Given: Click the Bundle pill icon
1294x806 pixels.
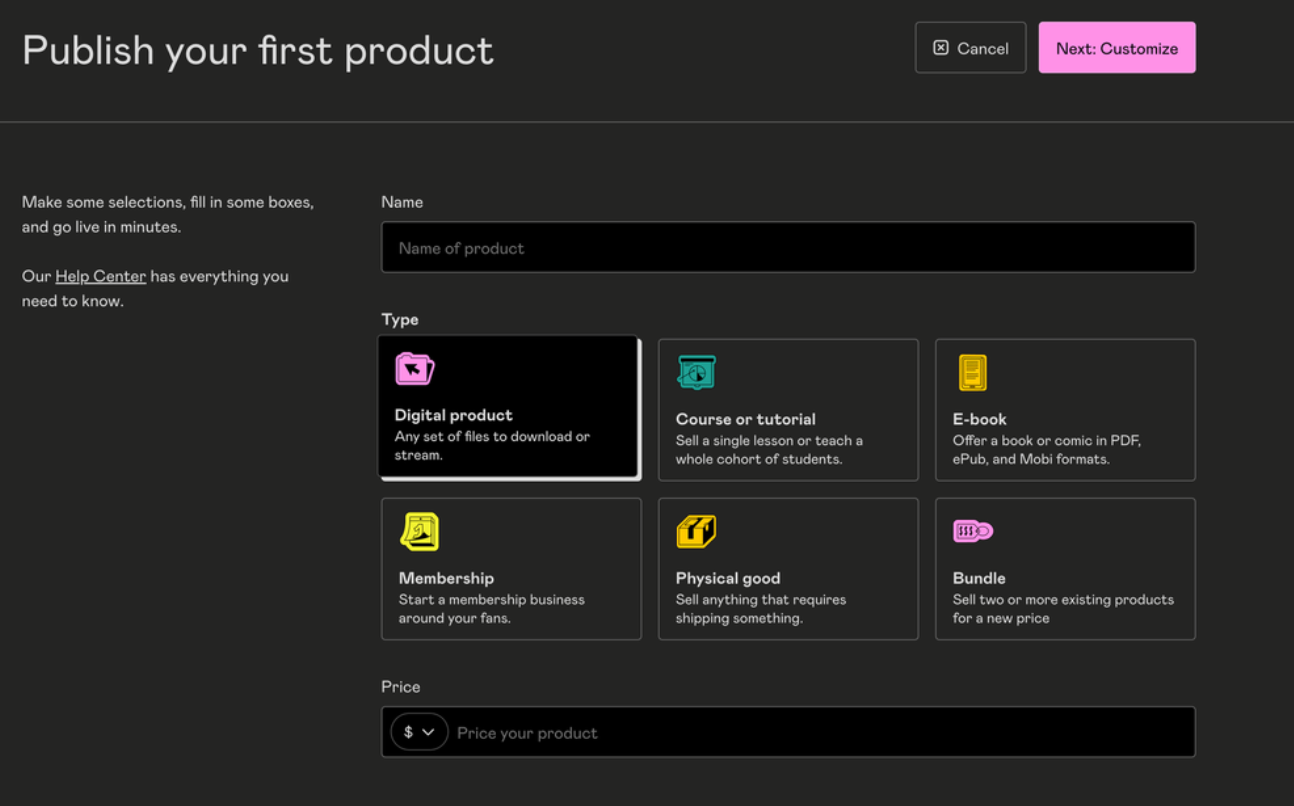Looking at the screenshot, I should pos(972,530).
